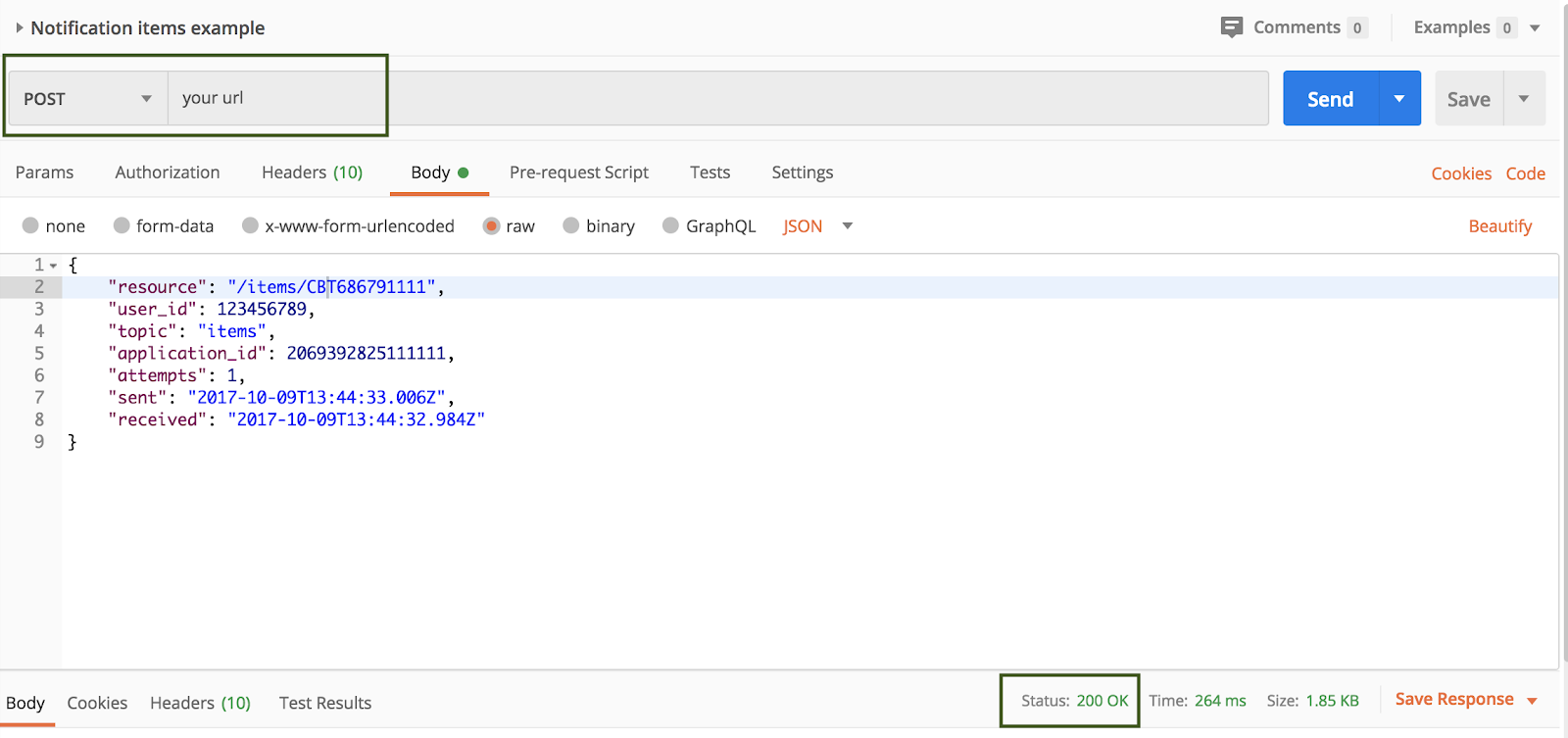Open the Pre-request Script tab
This screenshot has width=1568, height=738.
(x=578, y=172)
